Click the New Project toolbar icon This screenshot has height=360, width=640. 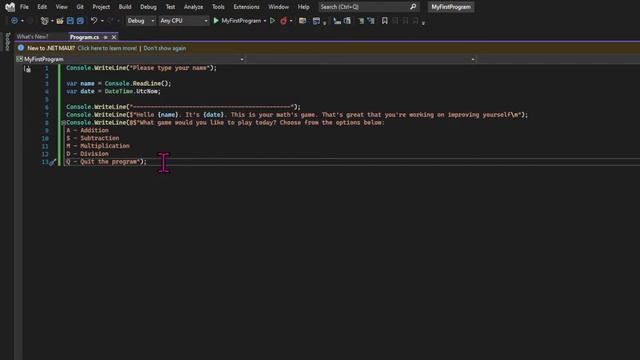pyautogui.click(x=44, y=21)
